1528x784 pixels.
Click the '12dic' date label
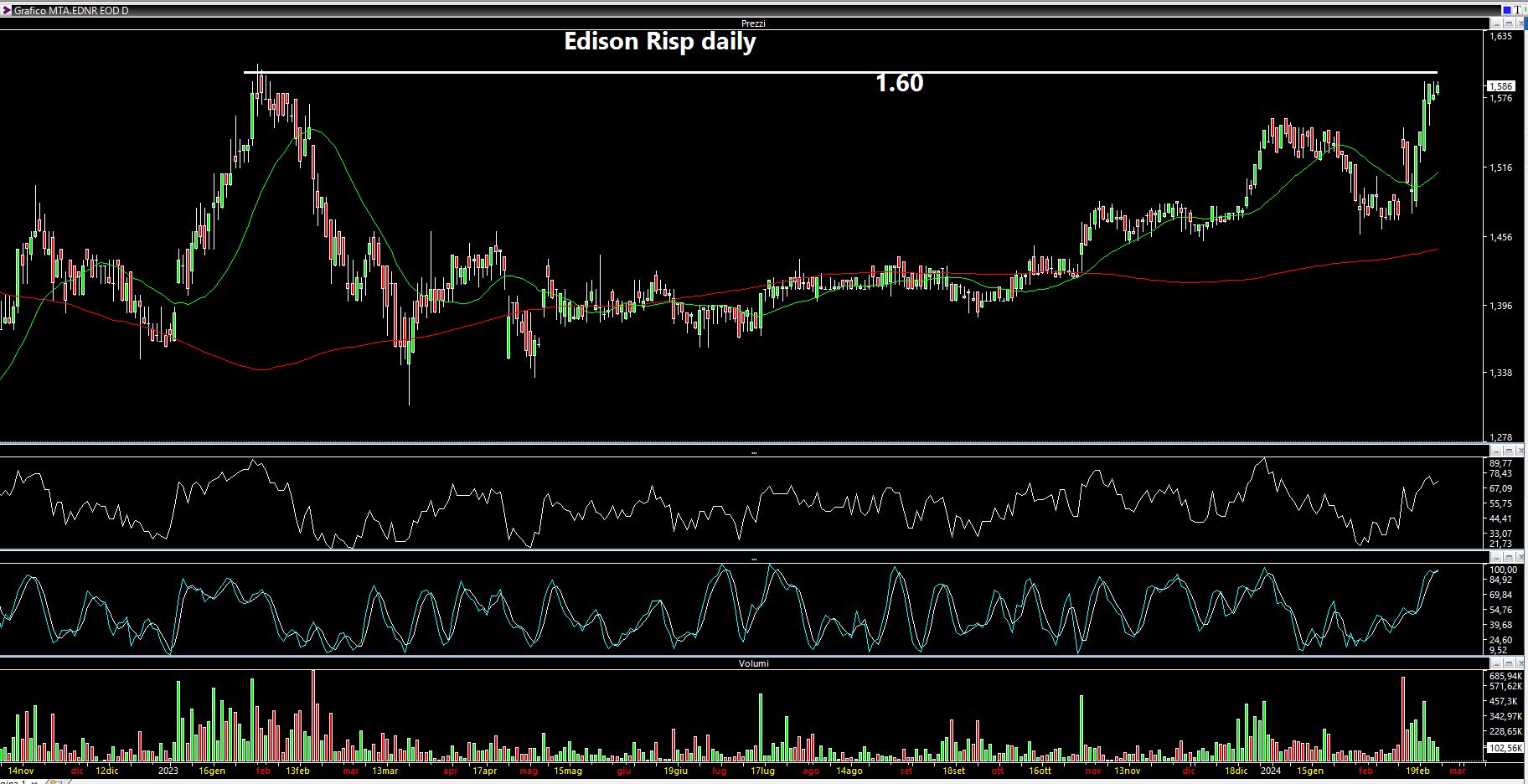107,771
